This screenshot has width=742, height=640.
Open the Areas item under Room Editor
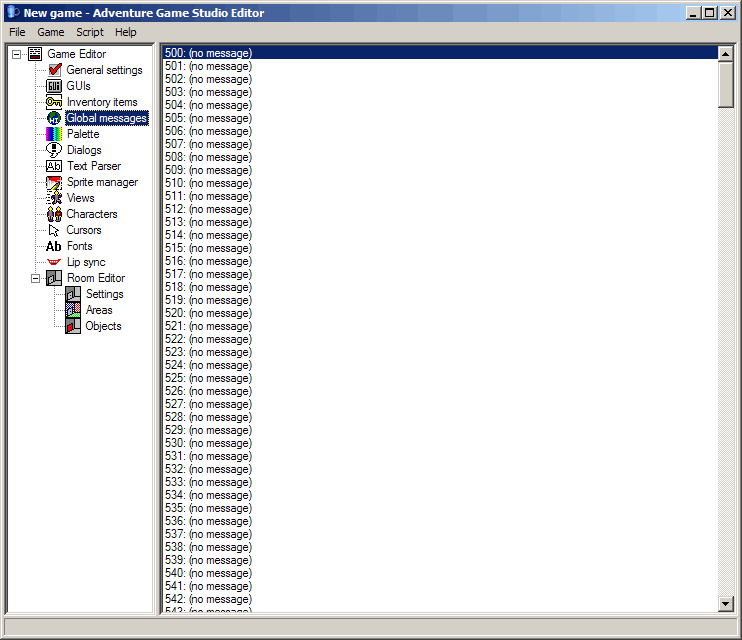[x=99, y=310]
